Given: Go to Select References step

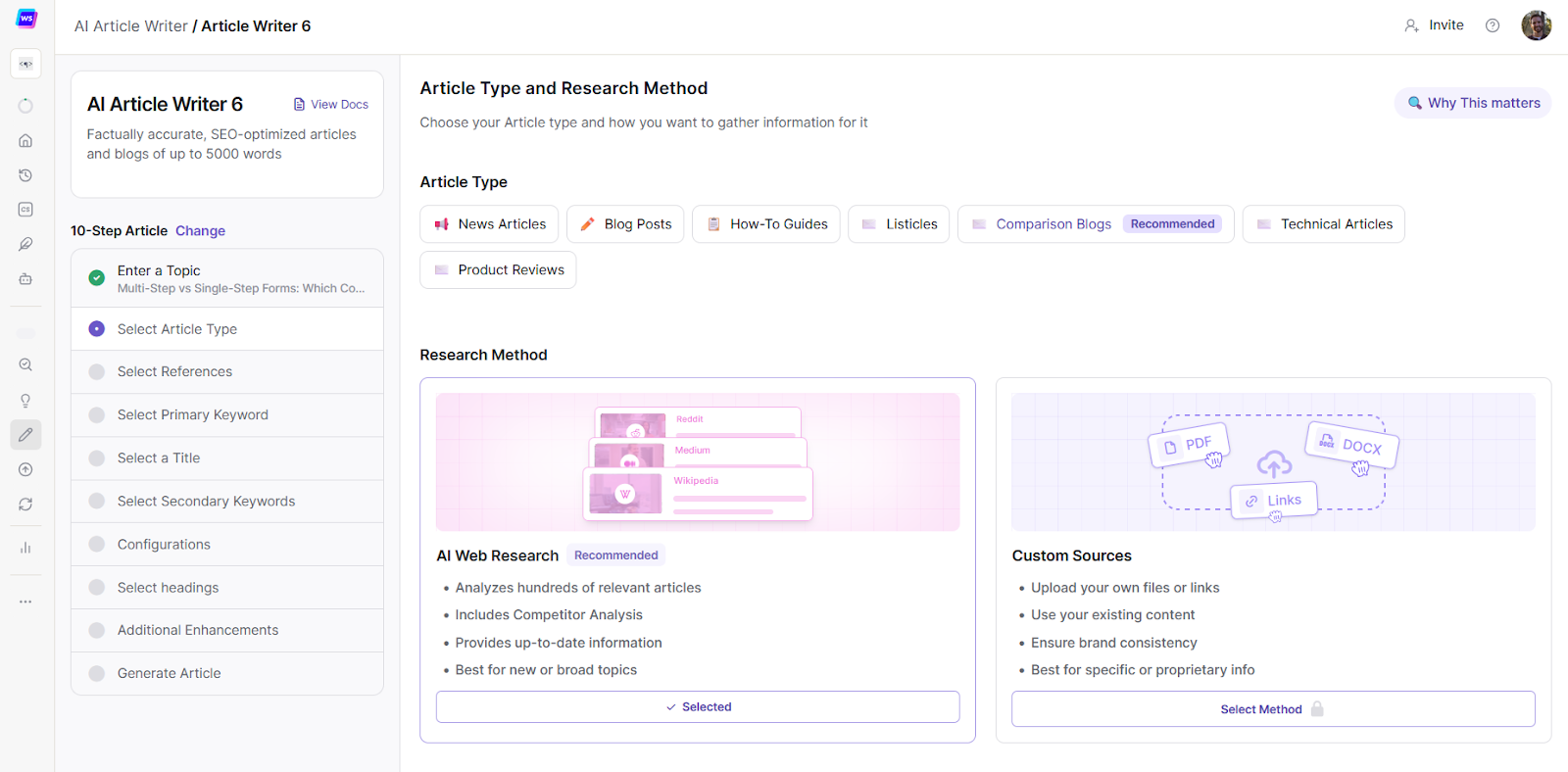Looking at the screenshot, I should (x=174, y=372).
